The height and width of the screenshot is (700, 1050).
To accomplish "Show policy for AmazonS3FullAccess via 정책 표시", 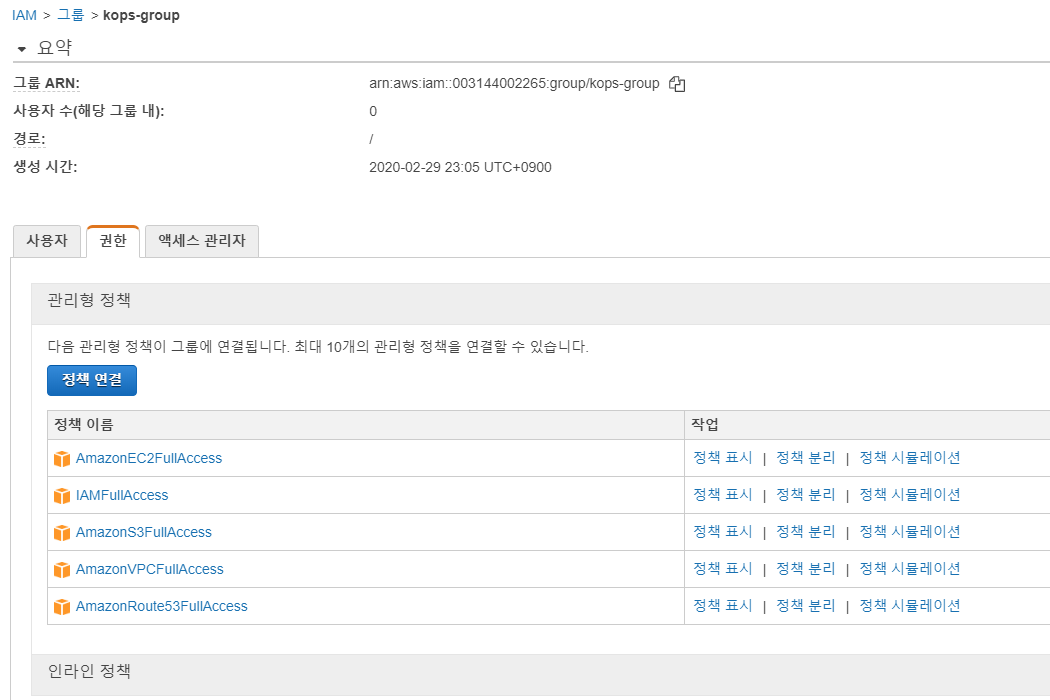I will point(723,531).
